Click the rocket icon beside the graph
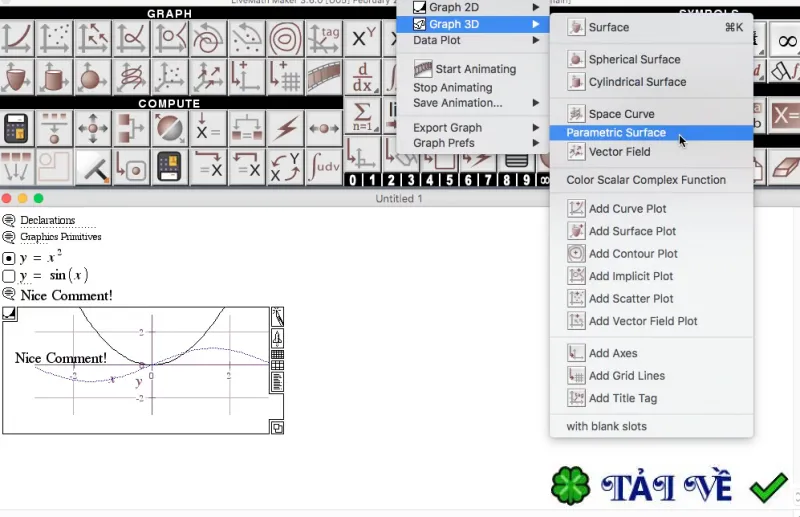 point(277,338)
